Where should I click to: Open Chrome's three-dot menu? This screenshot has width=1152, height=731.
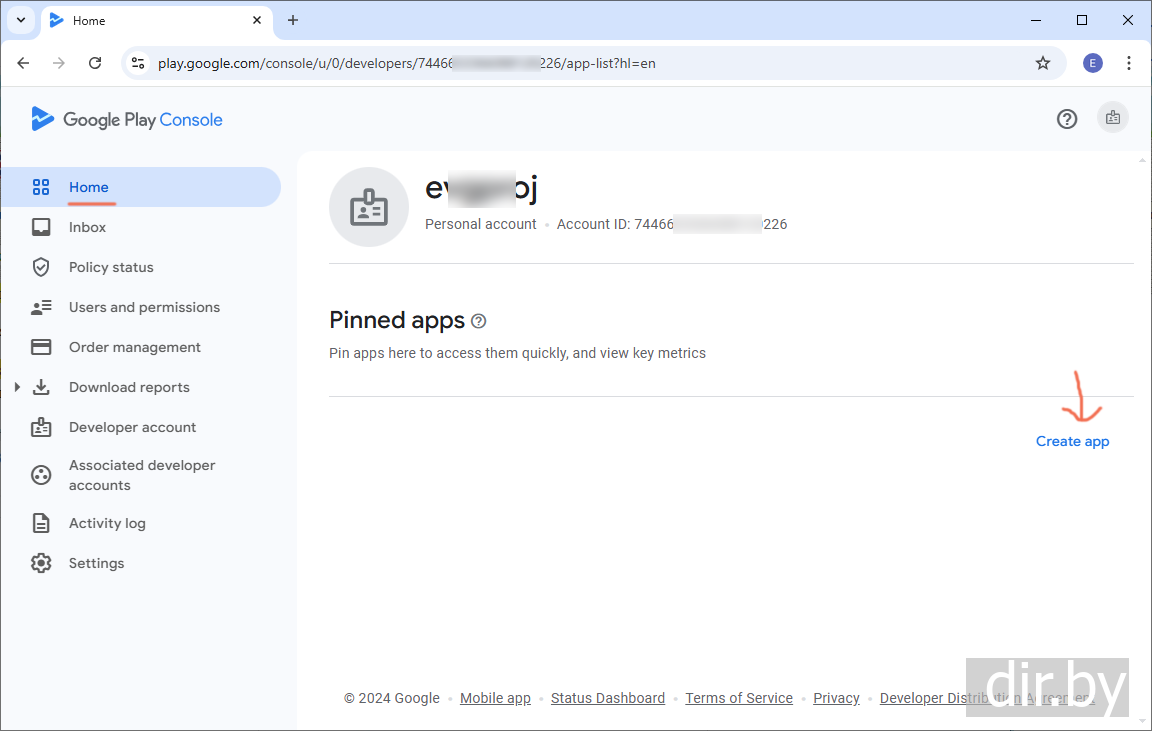pyautogui.click(x=1129, y=63)
